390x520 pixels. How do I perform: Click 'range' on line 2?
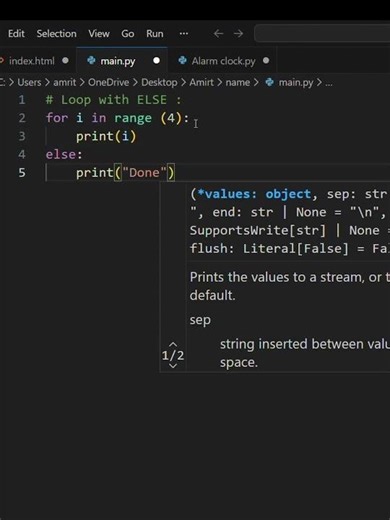tap(133, 118)
